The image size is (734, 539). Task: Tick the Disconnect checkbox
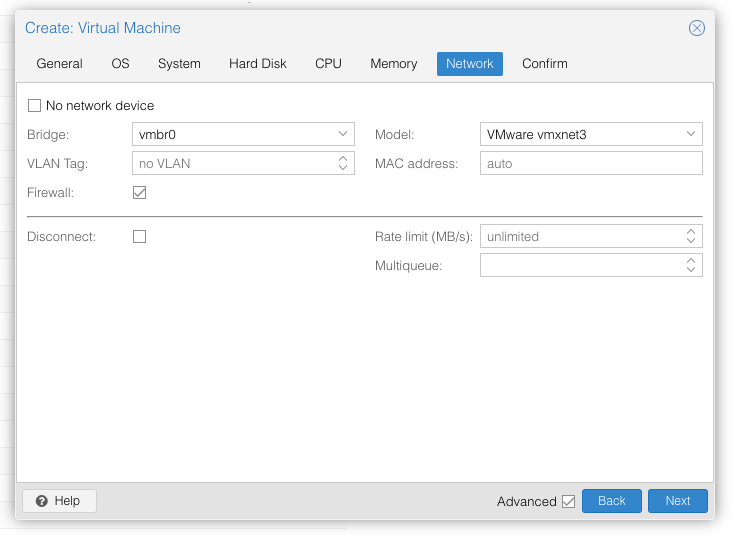click(139, 236)
